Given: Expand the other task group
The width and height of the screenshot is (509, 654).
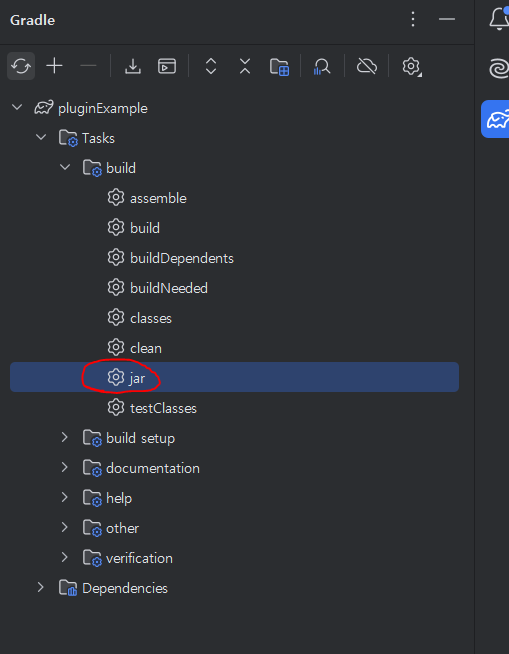Looking at the screenshot, I should (65, 527).
